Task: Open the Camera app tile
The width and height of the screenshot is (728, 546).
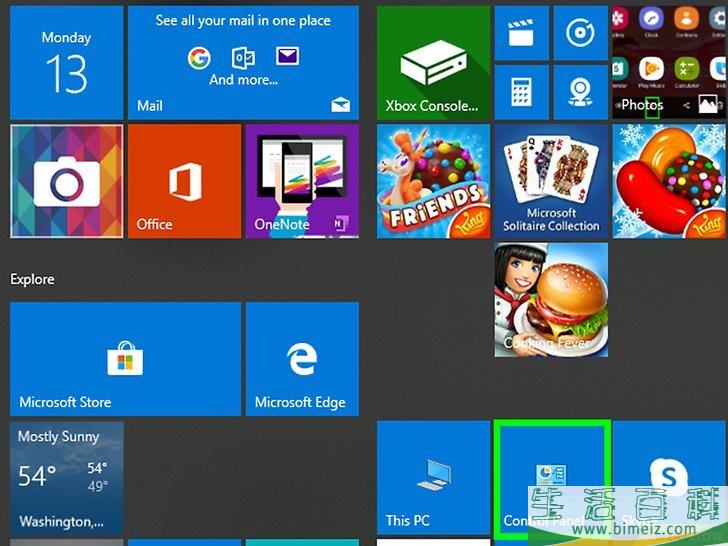Action: [x=66, y=181]
